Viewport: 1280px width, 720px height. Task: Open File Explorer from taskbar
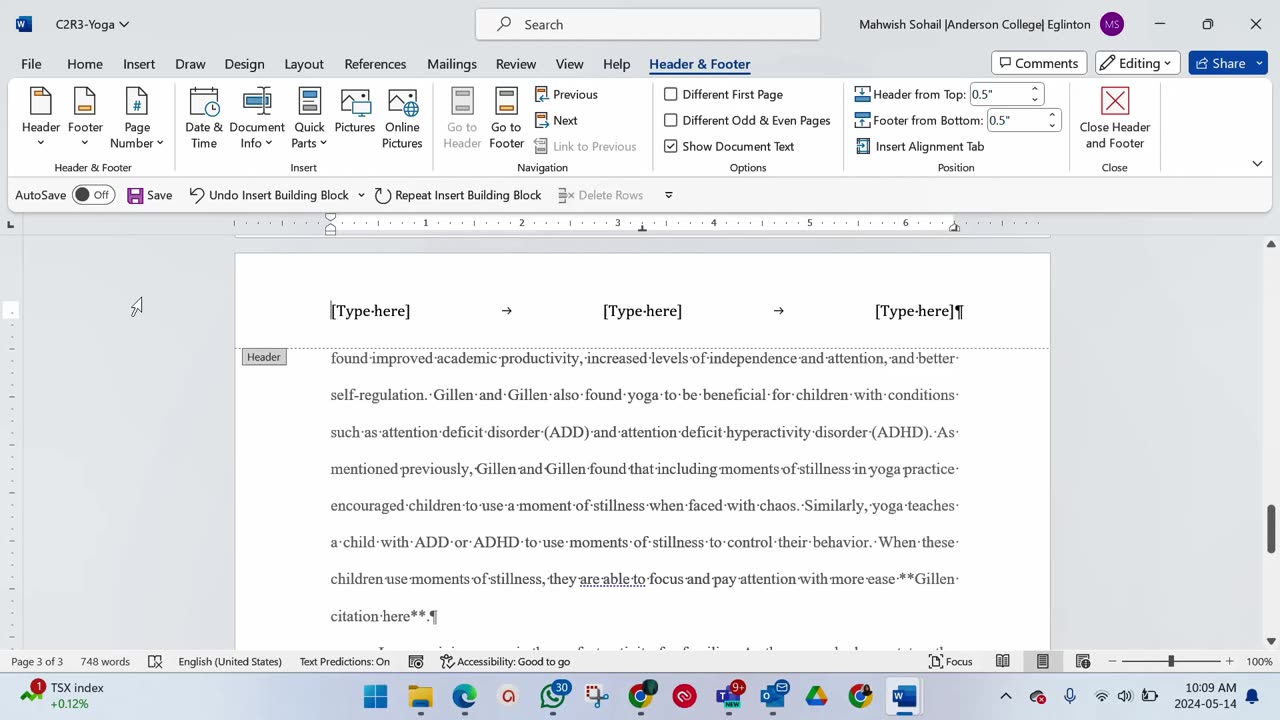click(x=420, y=696)
